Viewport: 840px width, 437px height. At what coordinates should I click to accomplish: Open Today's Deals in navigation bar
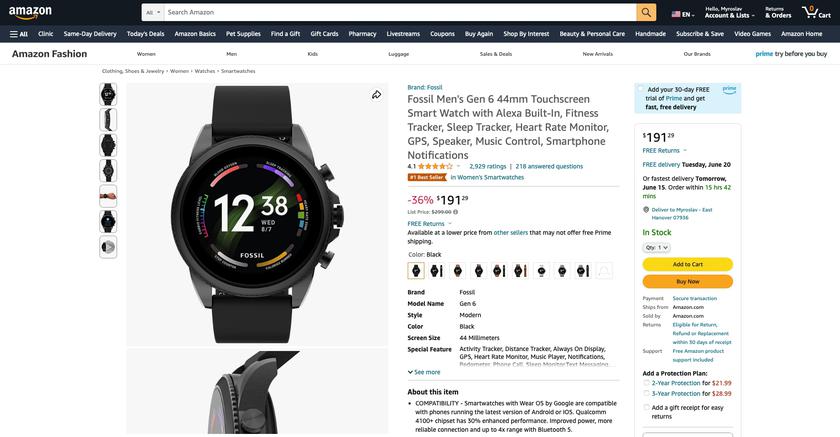coord(145,34)
